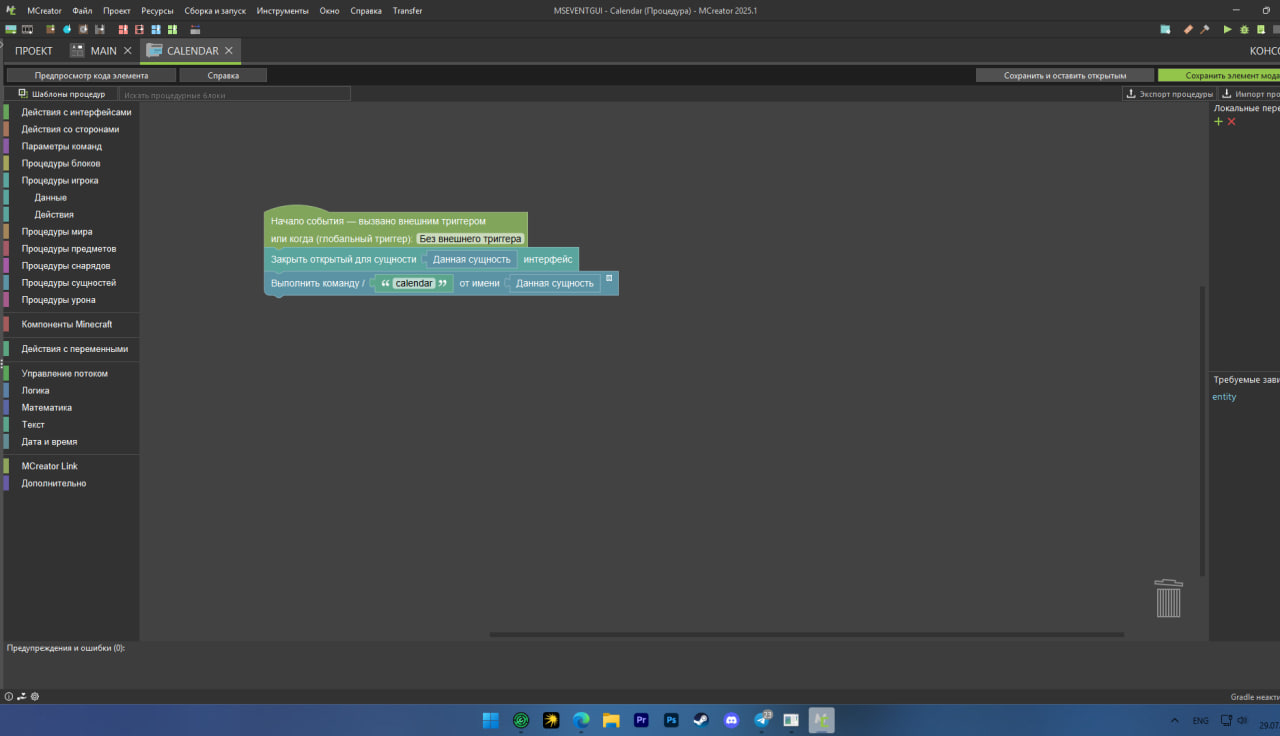
Task: Click the gear icon in bottom status bar
Action: pyautogui.click(x=35, y=696)
